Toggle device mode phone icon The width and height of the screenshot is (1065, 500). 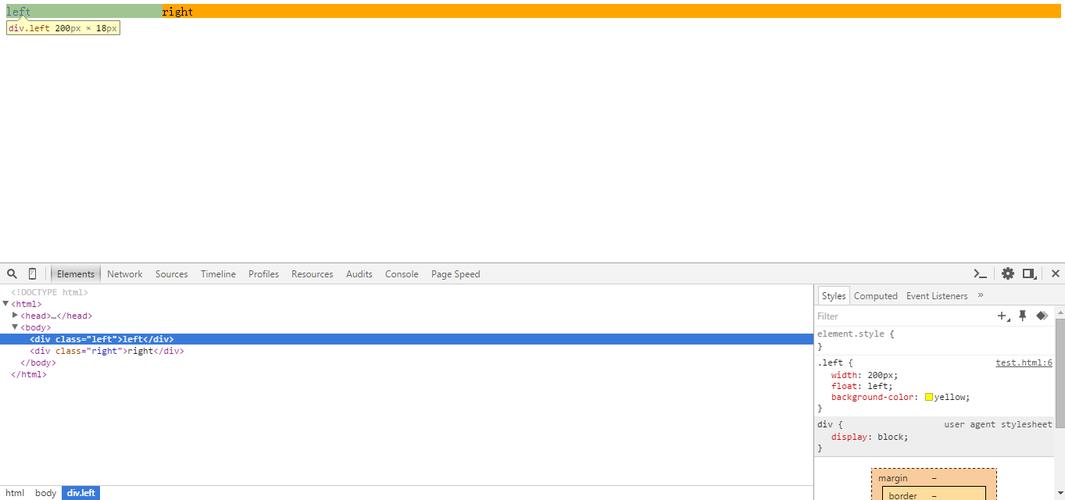pos(32,274)
